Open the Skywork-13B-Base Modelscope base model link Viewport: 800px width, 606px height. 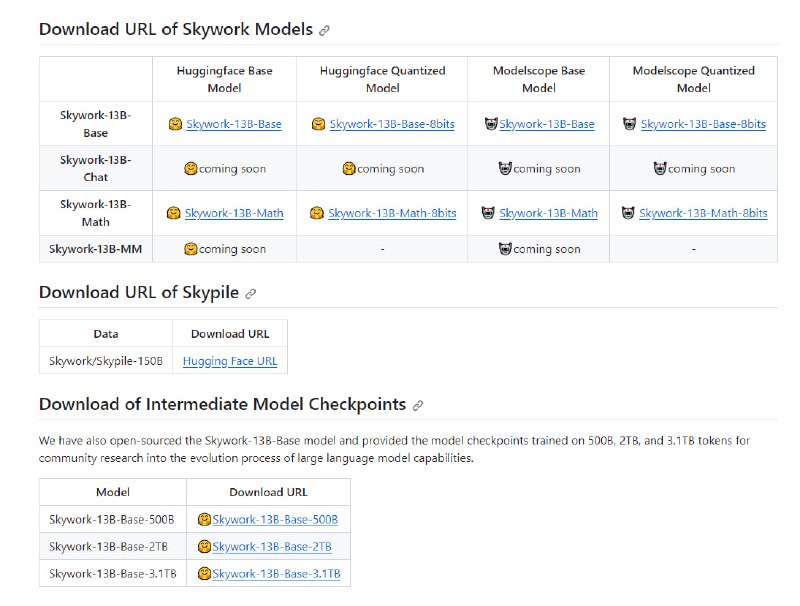pyautogui.click(x=547, y=123)
